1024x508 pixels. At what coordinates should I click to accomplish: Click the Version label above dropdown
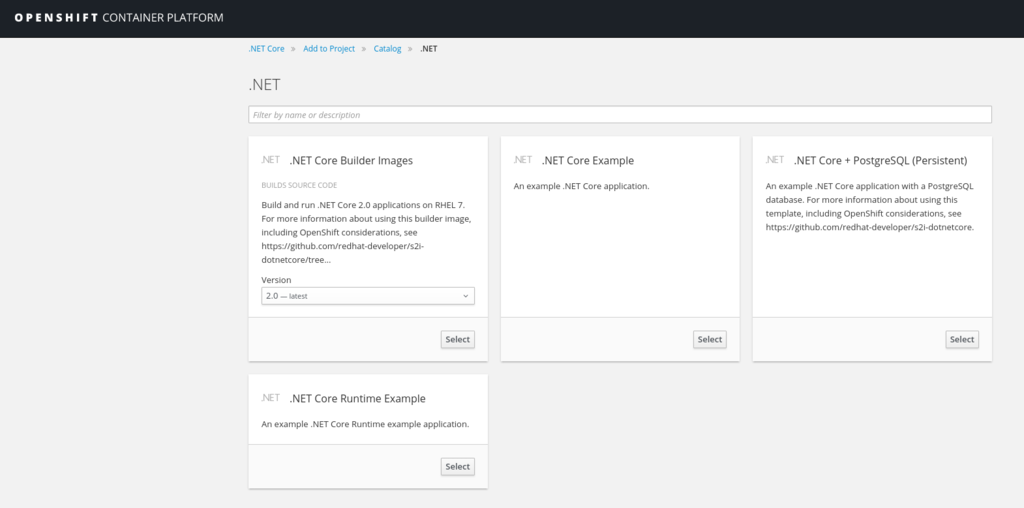[x=276, y=279]
